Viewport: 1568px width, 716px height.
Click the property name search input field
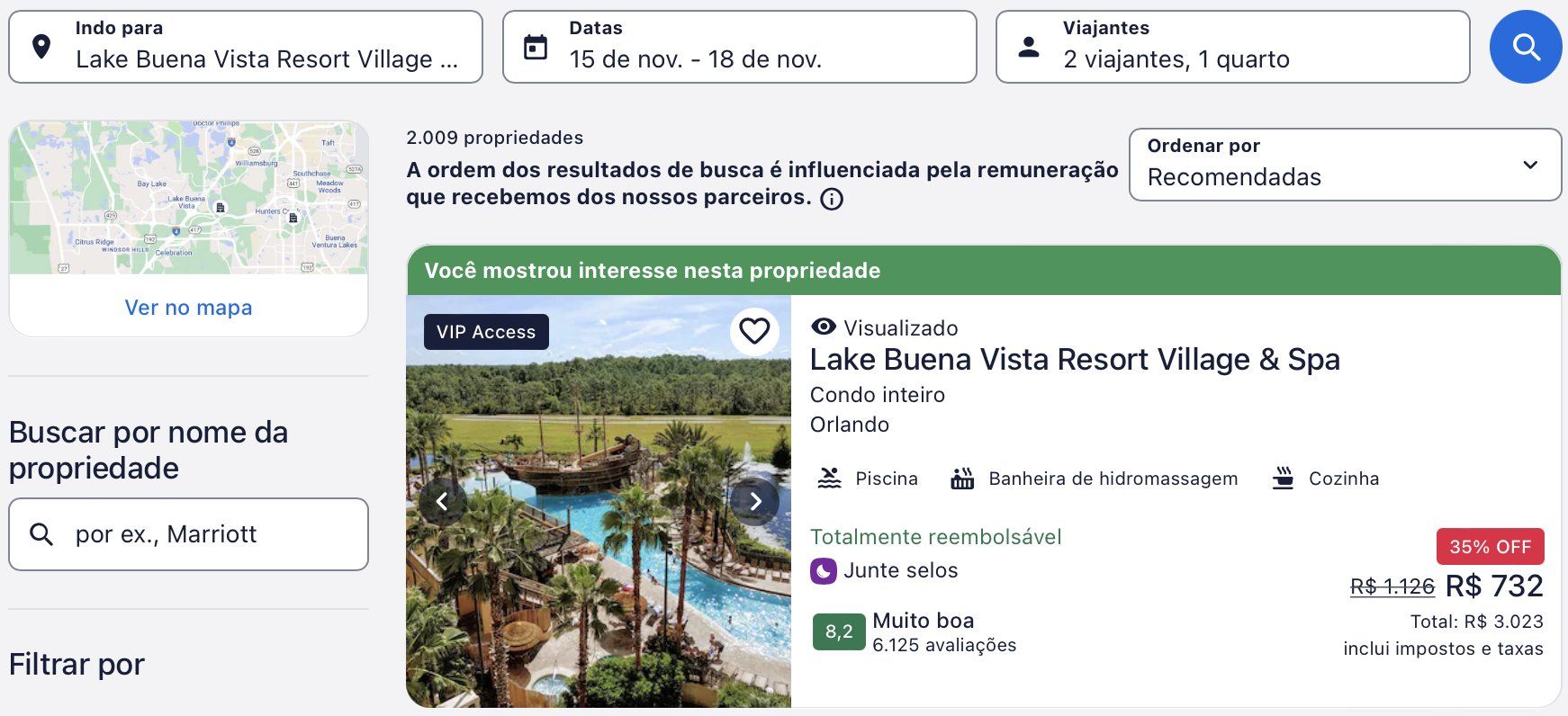tap(188, 534)
